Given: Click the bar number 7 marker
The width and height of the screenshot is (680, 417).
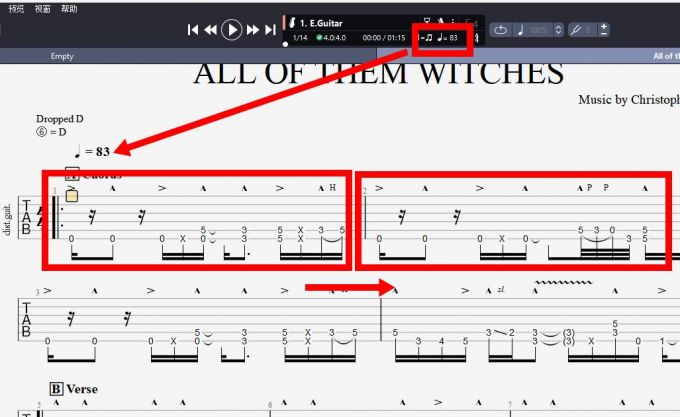Looking at the screenshot, I should pyautogui.click(x=510, y=404).
